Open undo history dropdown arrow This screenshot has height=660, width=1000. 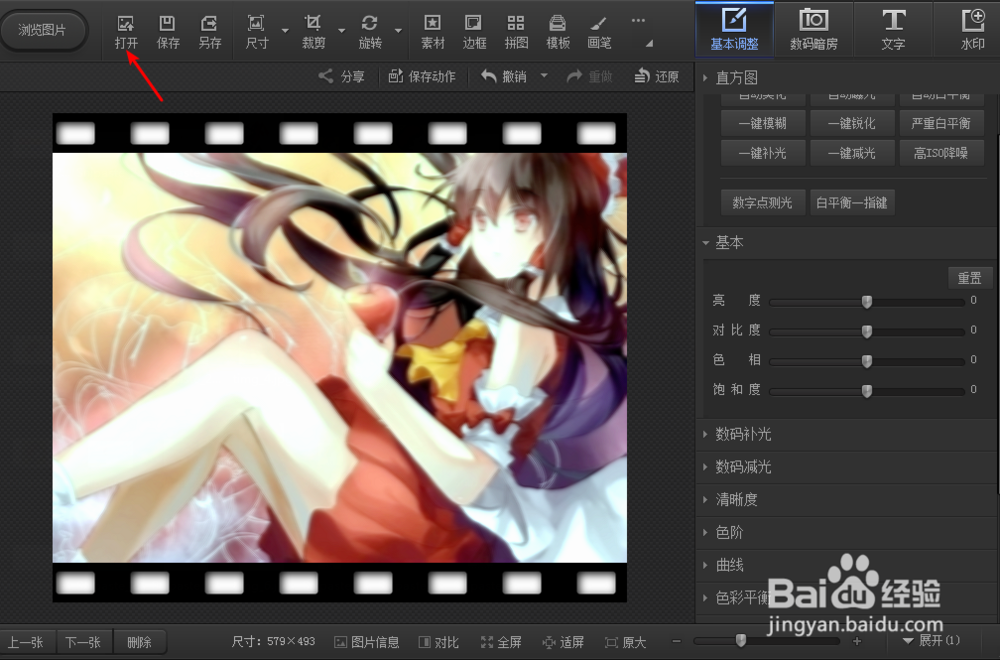pos(544,75)
